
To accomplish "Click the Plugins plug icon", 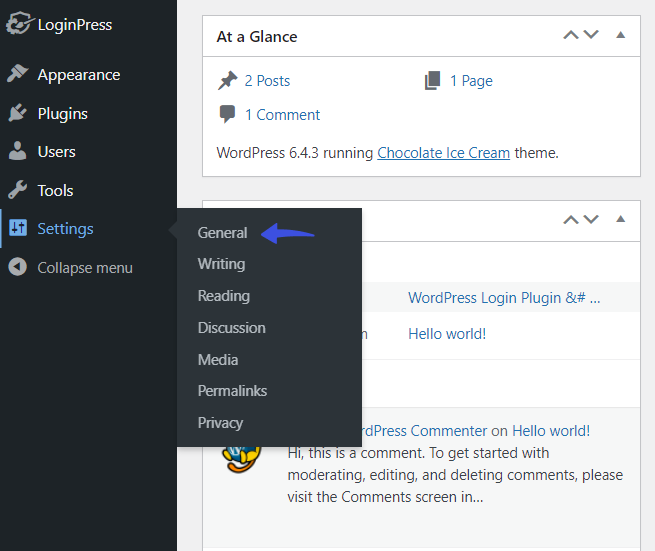I will (x=18, y=113).
